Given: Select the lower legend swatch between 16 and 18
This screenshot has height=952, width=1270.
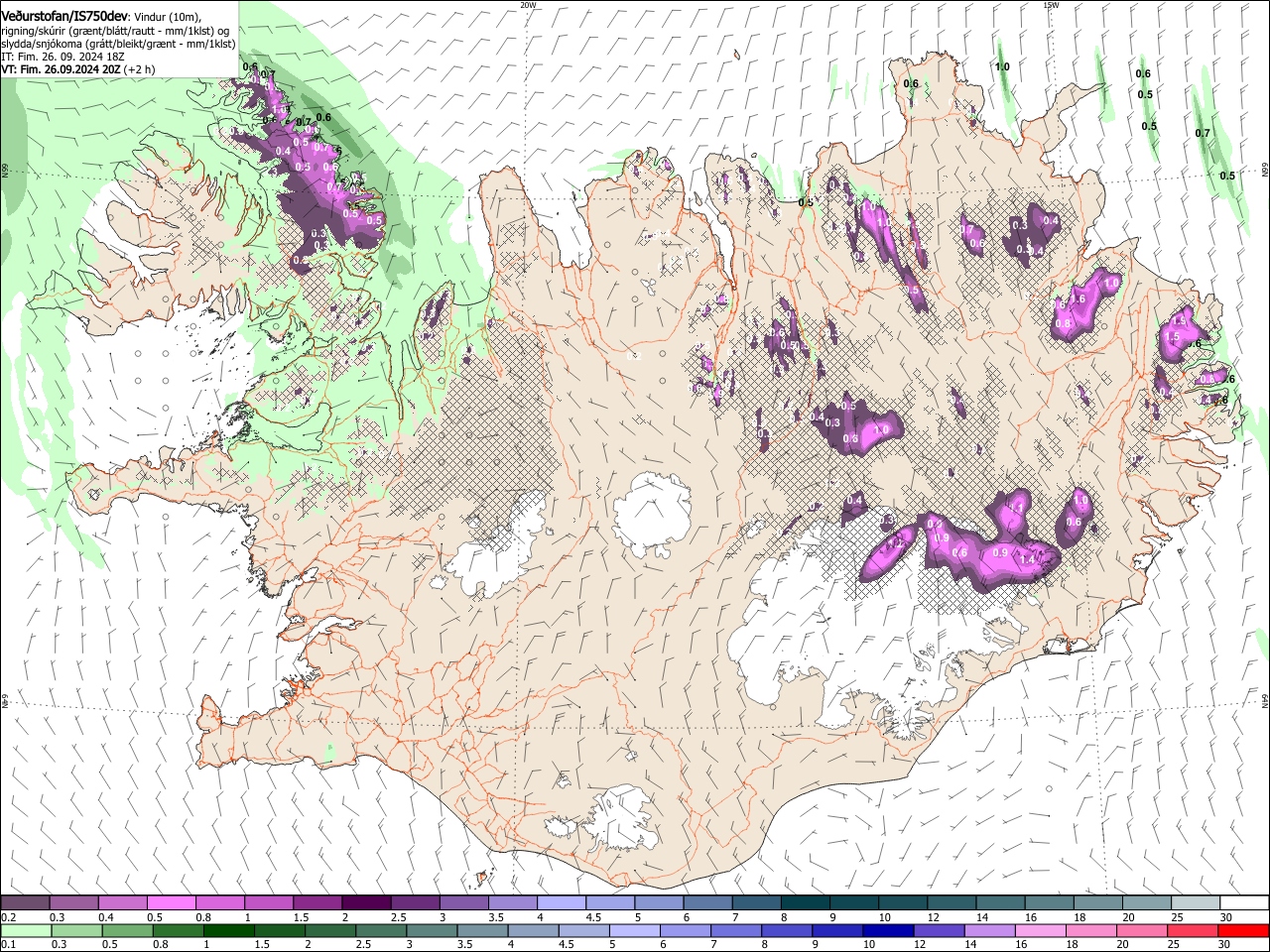Looking at the screenshot, I should coord(1039,930).
